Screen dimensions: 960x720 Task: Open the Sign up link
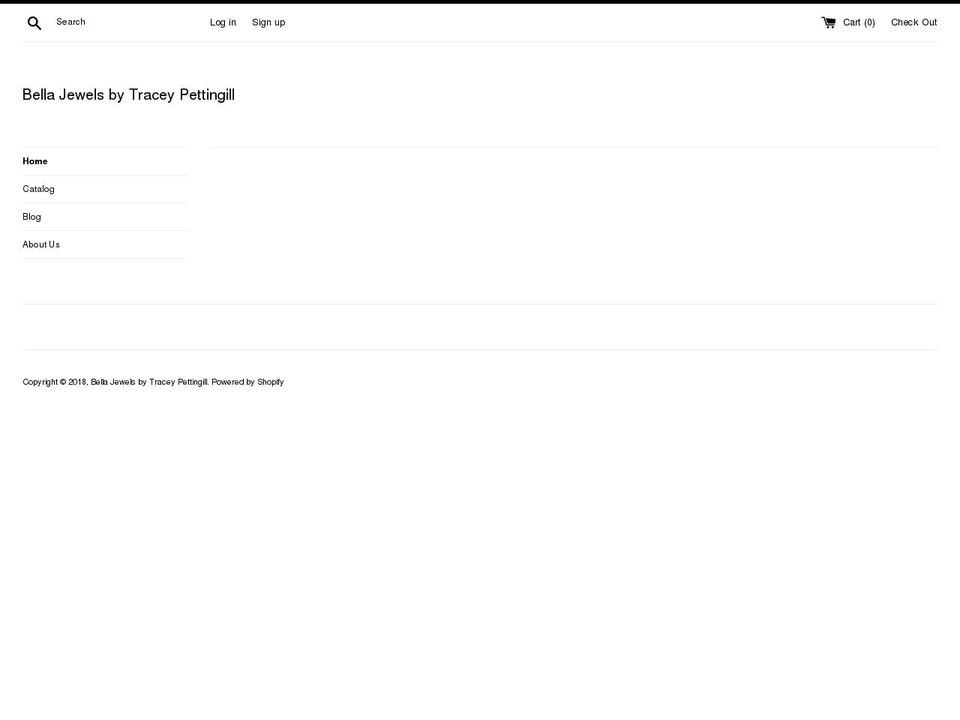(269, 22)
